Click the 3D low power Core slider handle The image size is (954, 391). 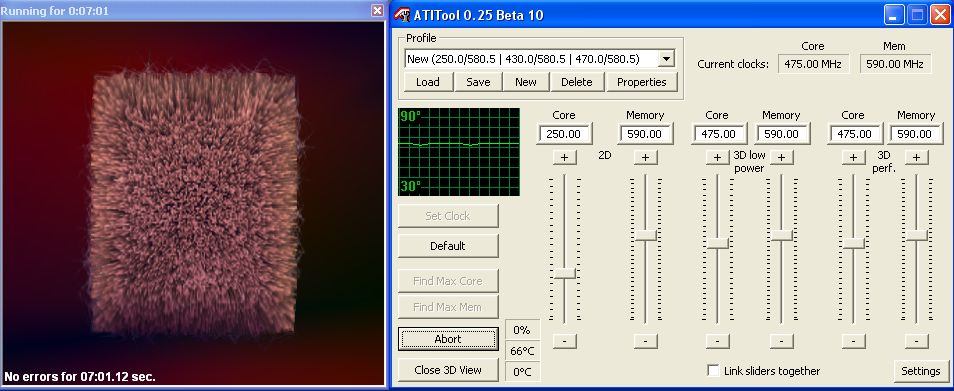click(x=717, y=243)
